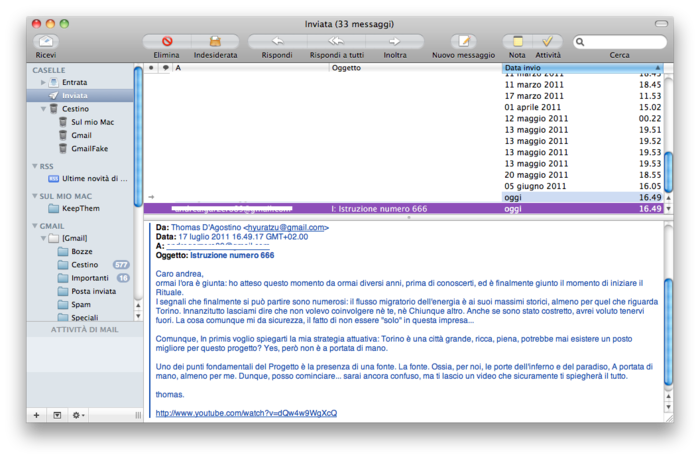Create a new Nota
Viewport: 700px width, 459px height.
(x=517, y=42)
